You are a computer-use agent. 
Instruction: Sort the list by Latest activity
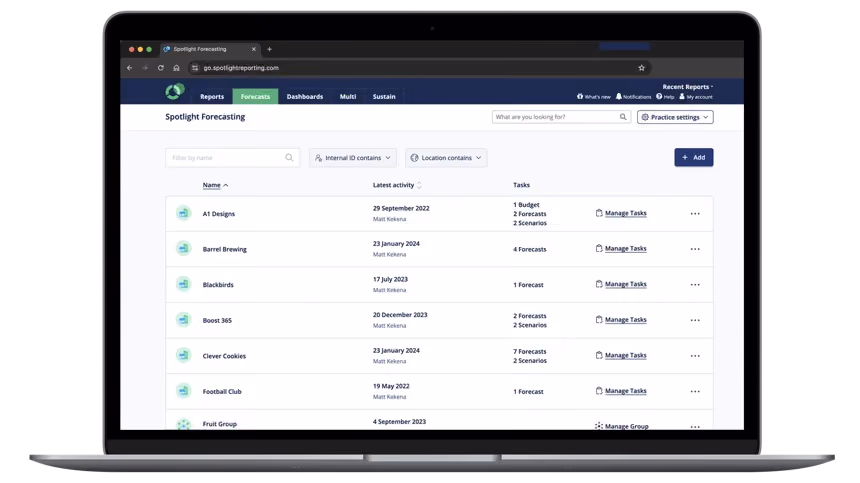tap(397, 185)
